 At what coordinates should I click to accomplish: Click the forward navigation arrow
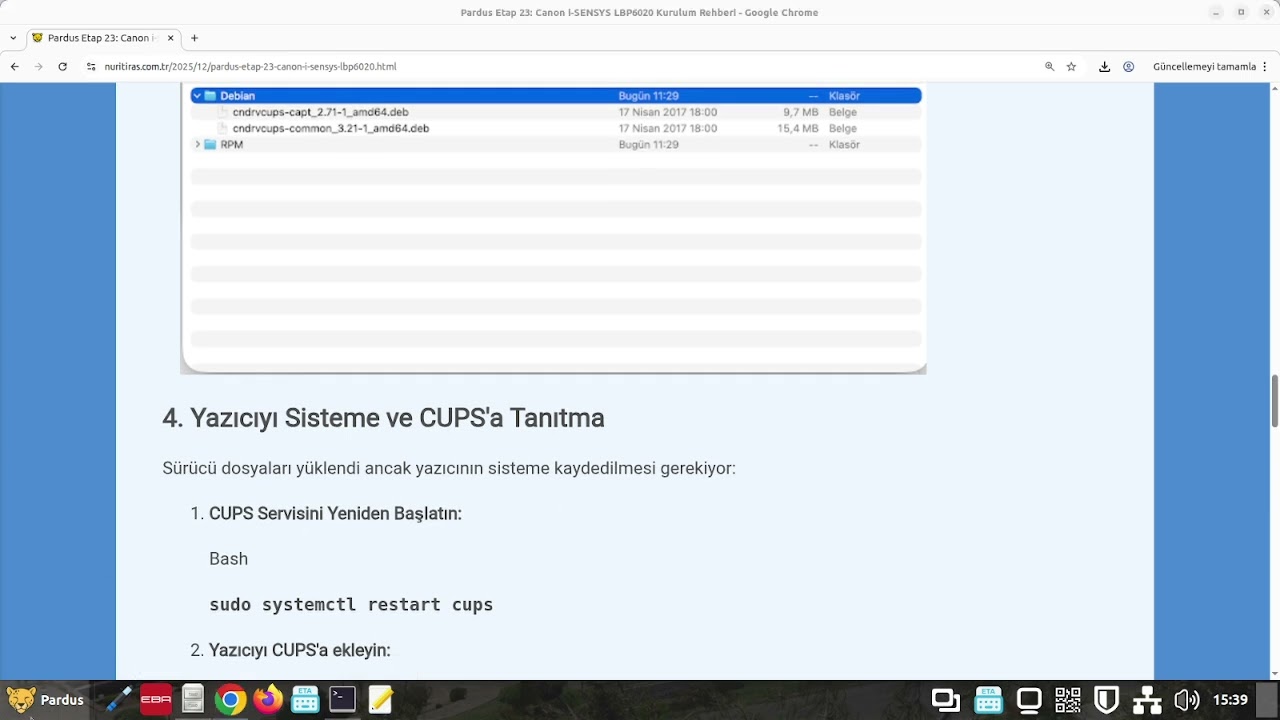point(38,66)
